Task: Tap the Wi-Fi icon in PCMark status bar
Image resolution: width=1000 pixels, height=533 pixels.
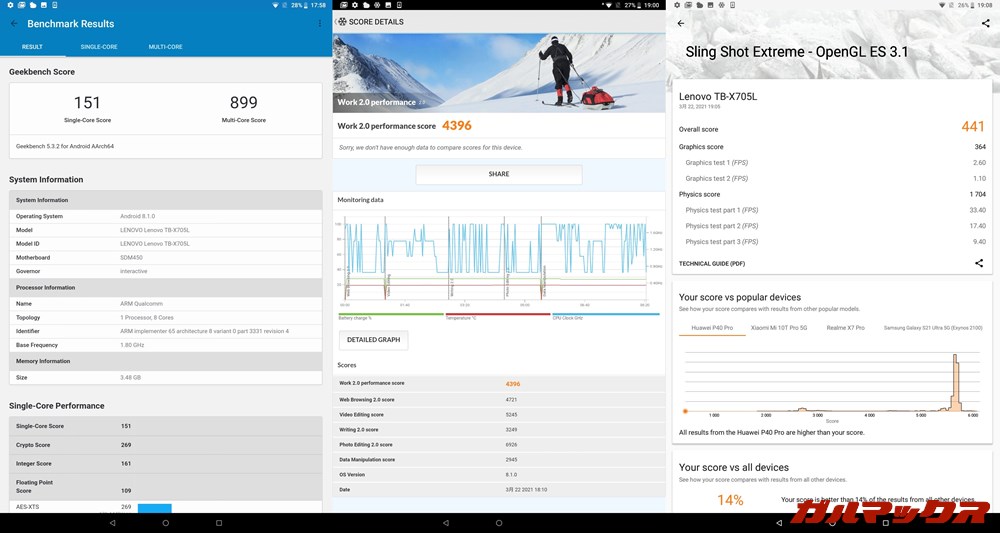Action: coord(608,5)
